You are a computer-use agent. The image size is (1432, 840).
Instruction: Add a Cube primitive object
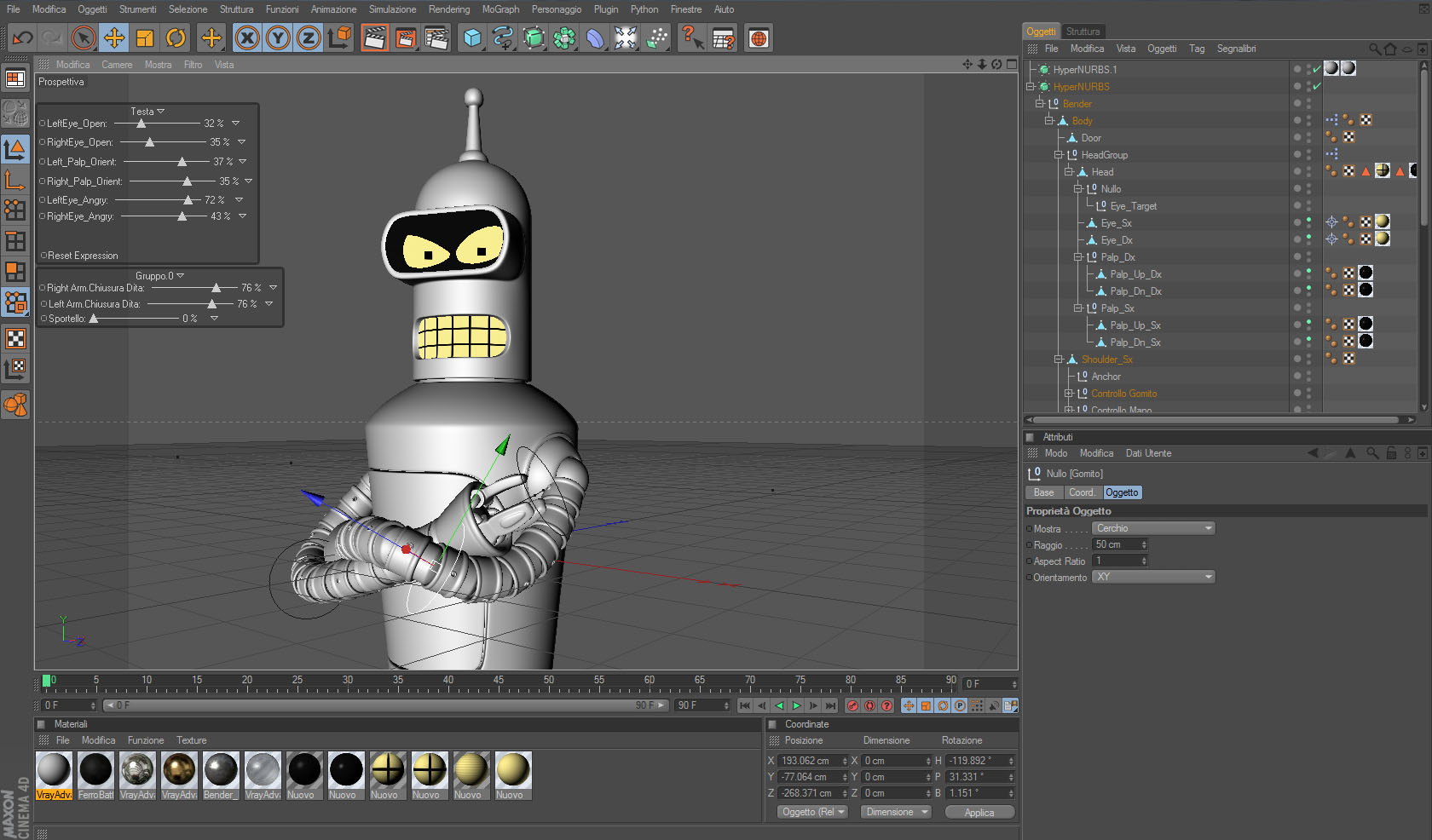[472, 38]
